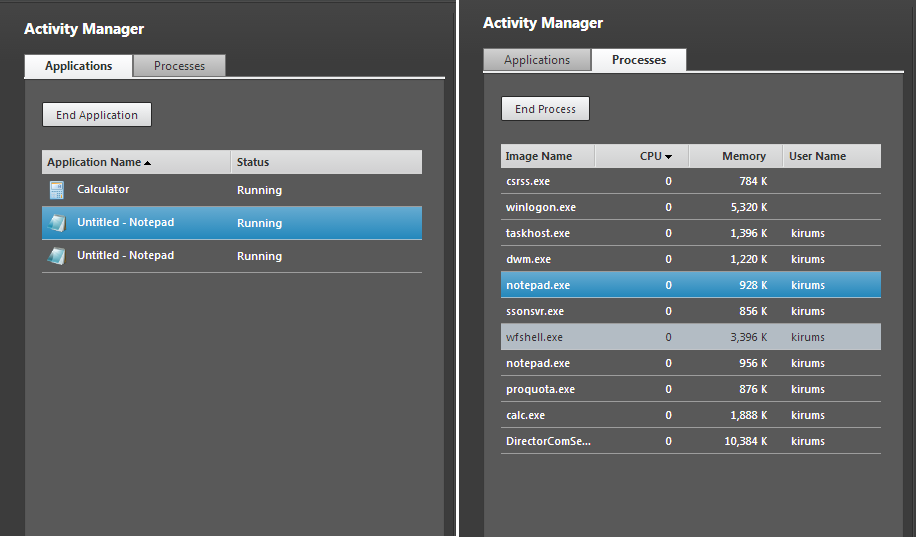The height and width of the screenshot is (537, 916).
Task: Sort processes by the Memory column header
Action: 744,156
